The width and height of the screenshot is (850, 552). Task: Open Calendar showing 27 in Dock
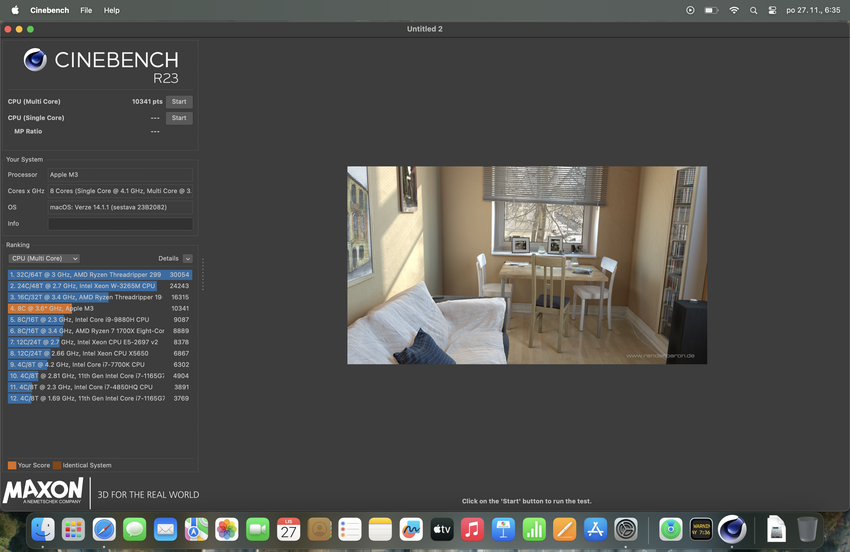click(288, 529)
